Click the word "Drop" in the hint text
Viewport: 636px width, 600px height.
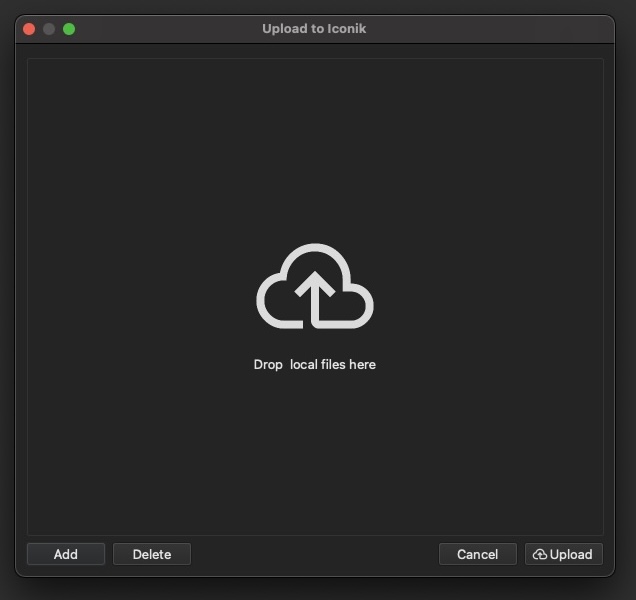268,364
